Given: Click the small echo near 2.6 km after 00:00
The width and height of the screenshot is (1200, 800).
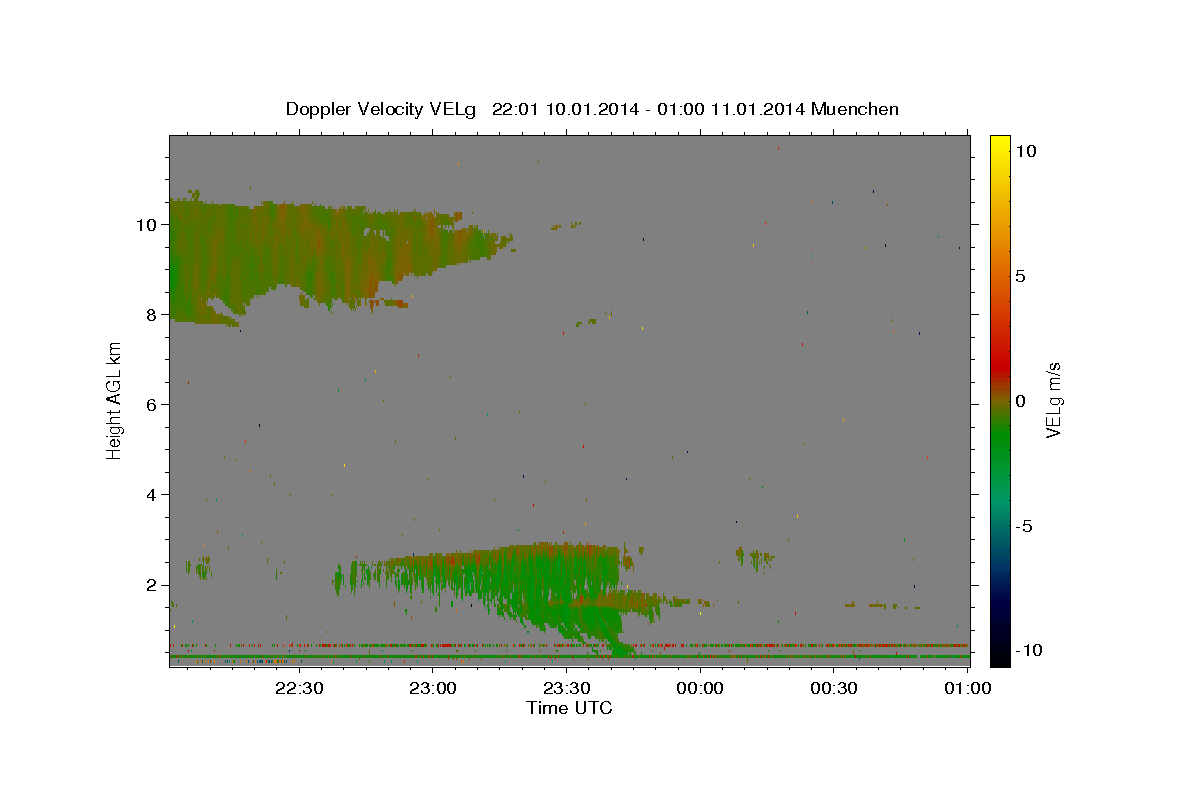Looking at the screenshot, I should coord(755,558).
